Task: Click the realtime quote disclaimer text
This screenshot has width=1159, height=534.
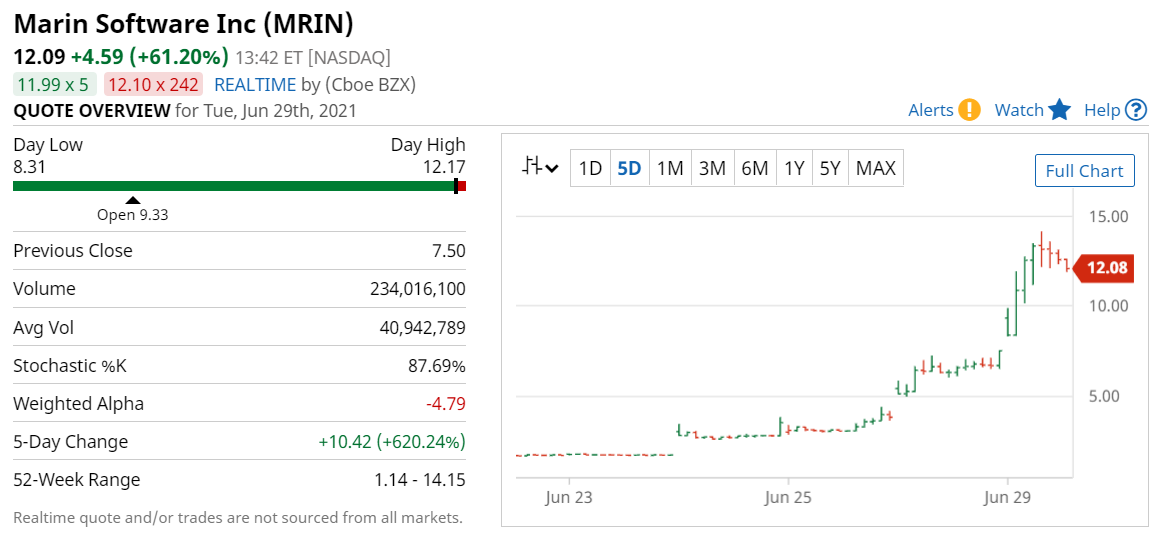Action: [238, 518]
